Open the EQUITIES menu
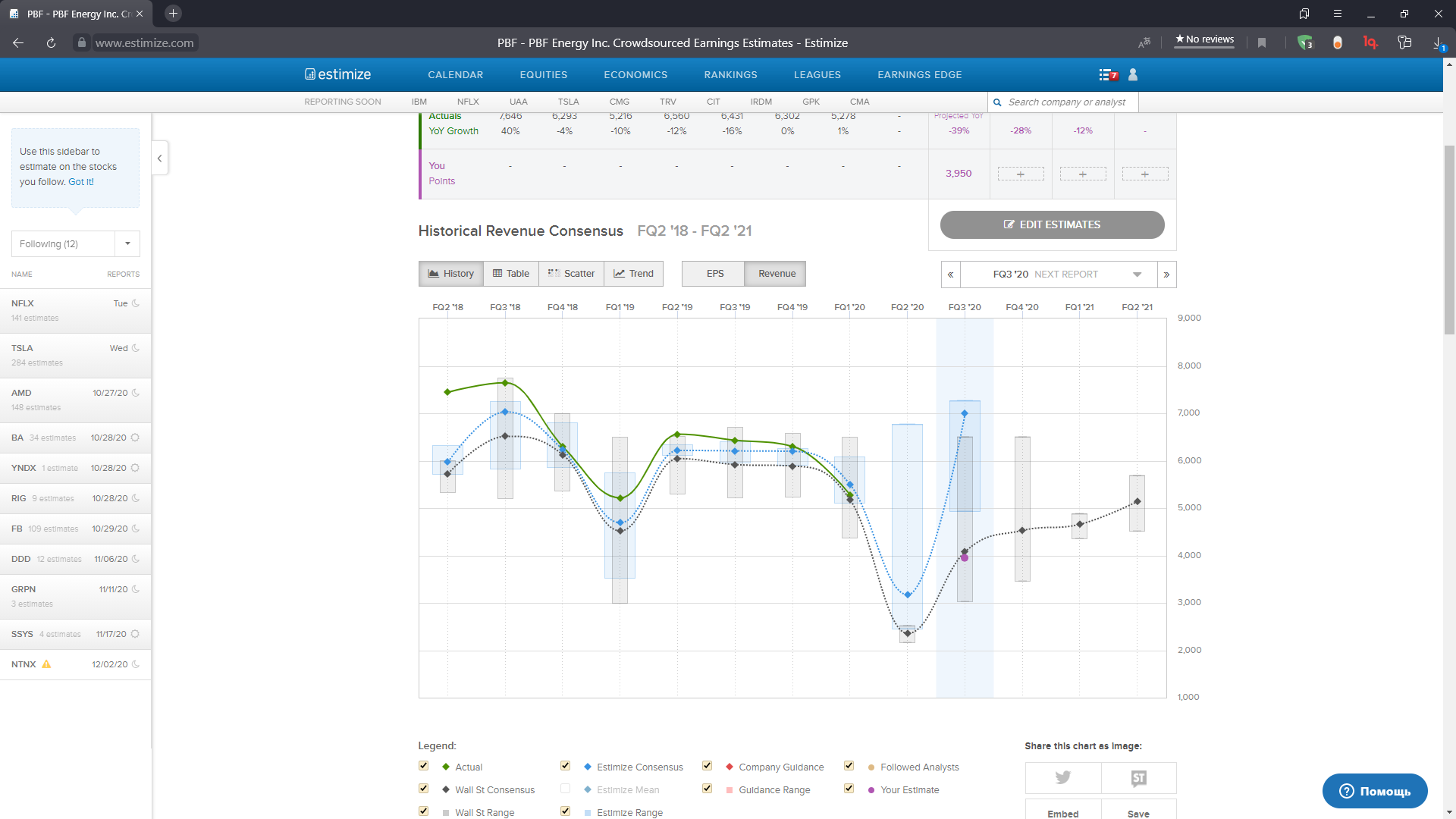The image size is (1456, 819). [x=544, y=75]
